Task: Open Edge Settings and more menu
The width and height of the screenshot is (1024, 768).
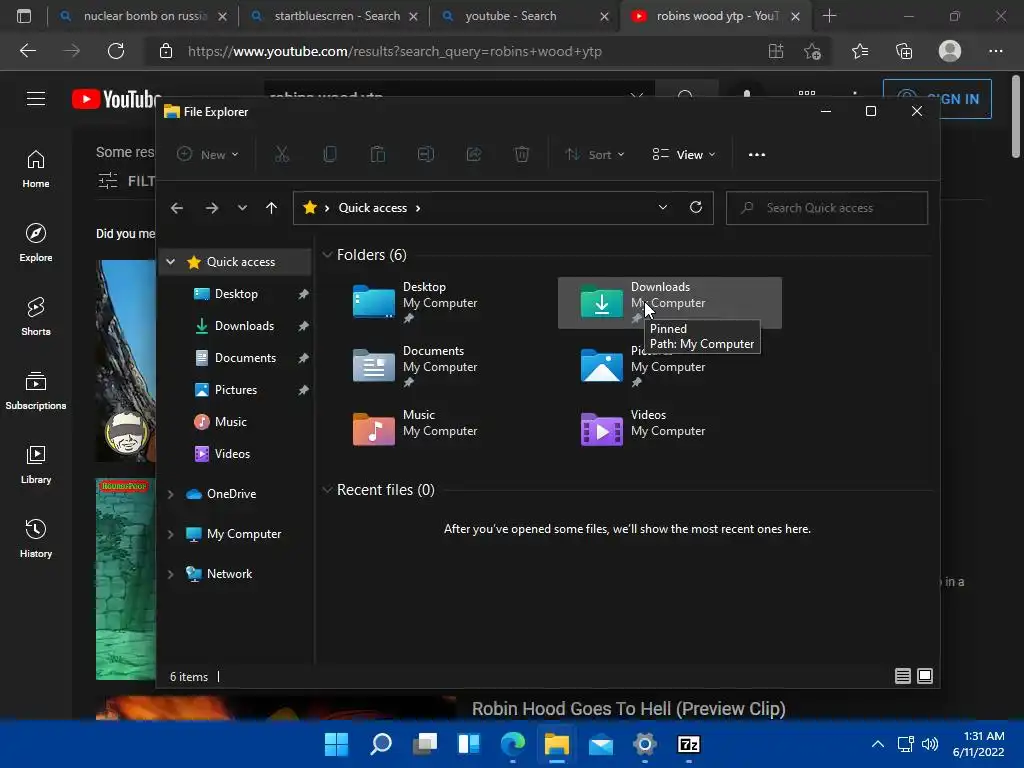Action: [x=996, y=51]
